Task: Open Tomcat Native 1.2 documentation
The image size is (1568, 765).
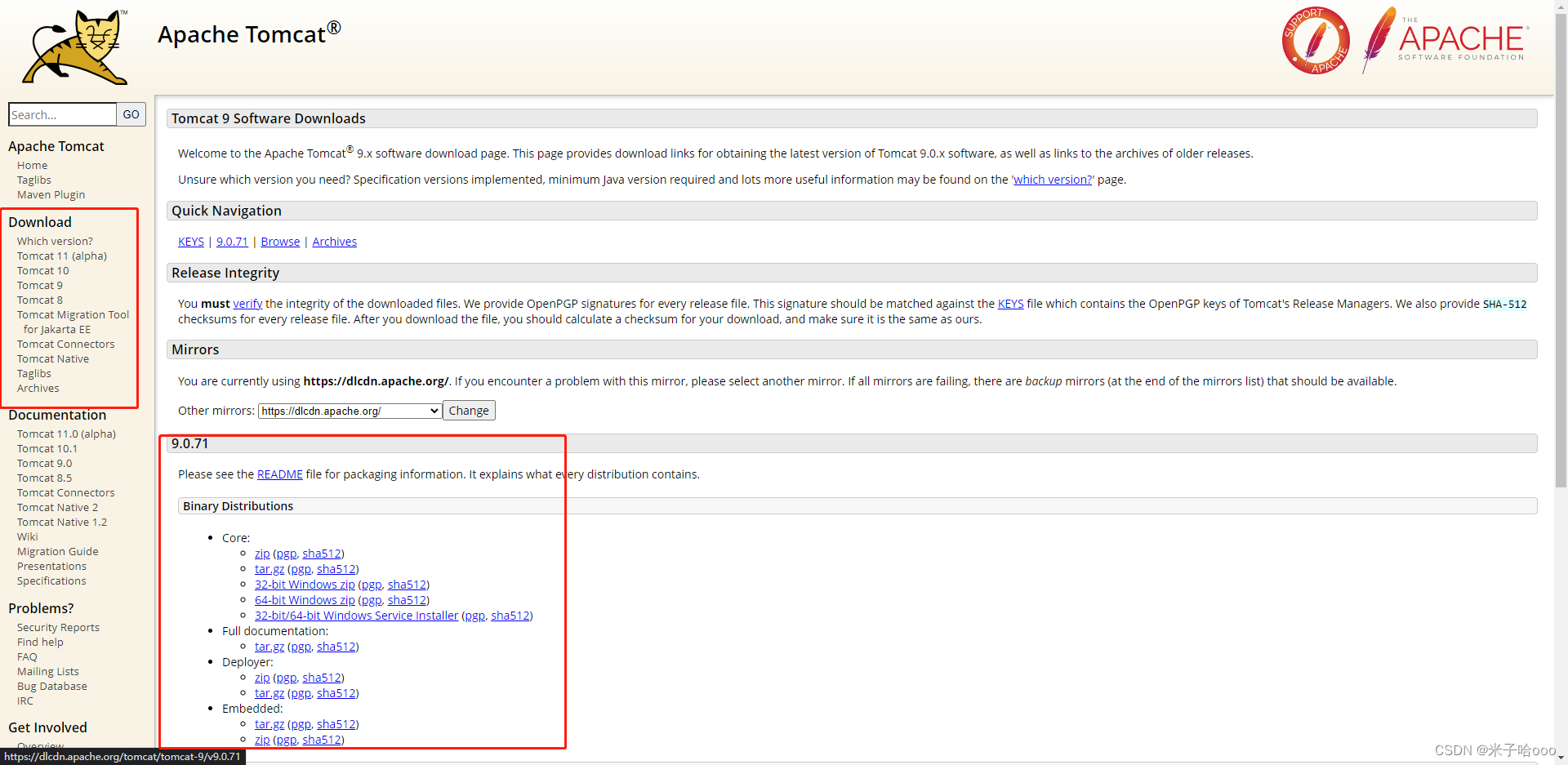Action: (x=62, y=522)
